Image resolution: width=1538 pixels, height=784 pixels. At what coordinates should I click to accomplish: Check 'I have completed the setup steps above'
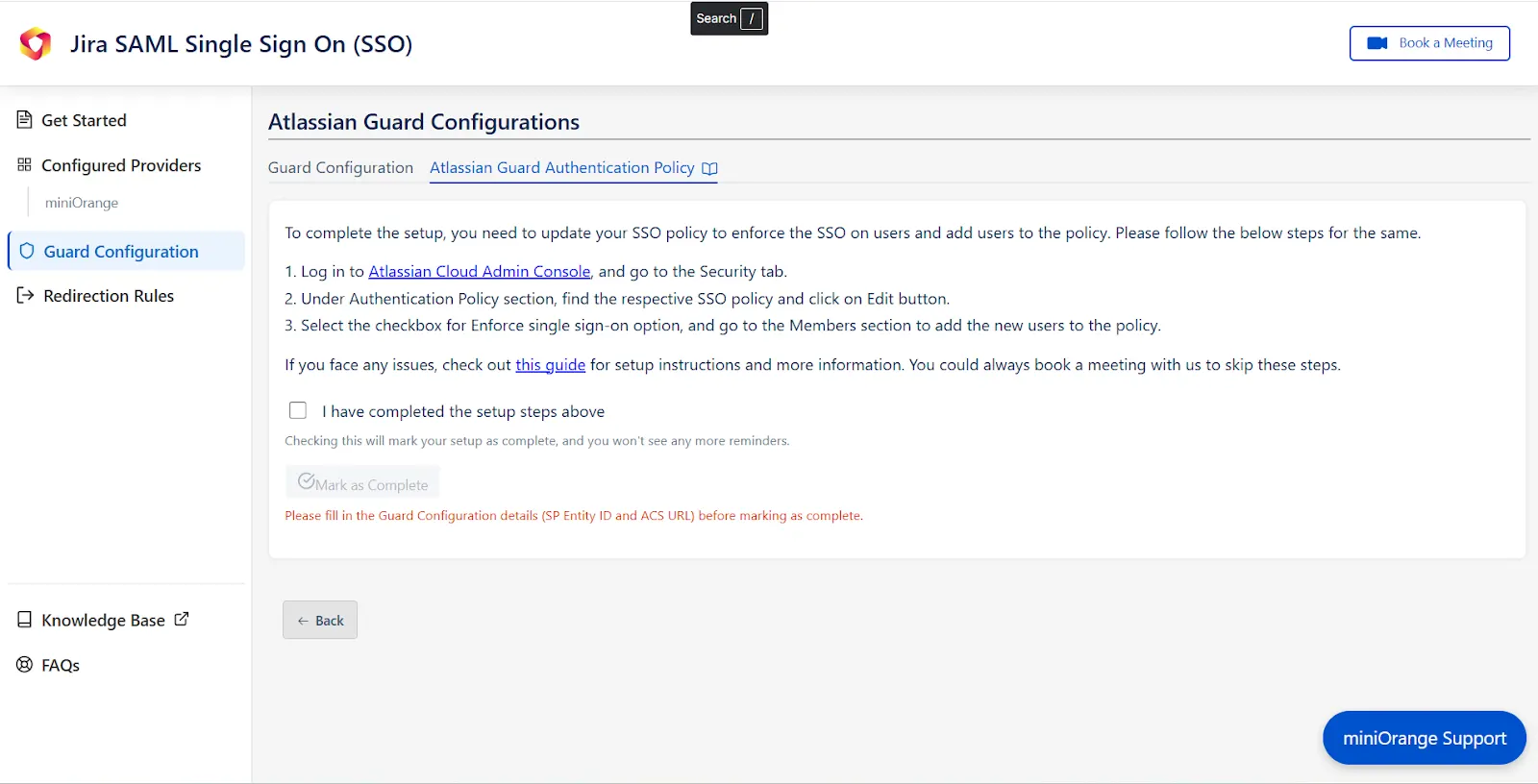[298, 410]
